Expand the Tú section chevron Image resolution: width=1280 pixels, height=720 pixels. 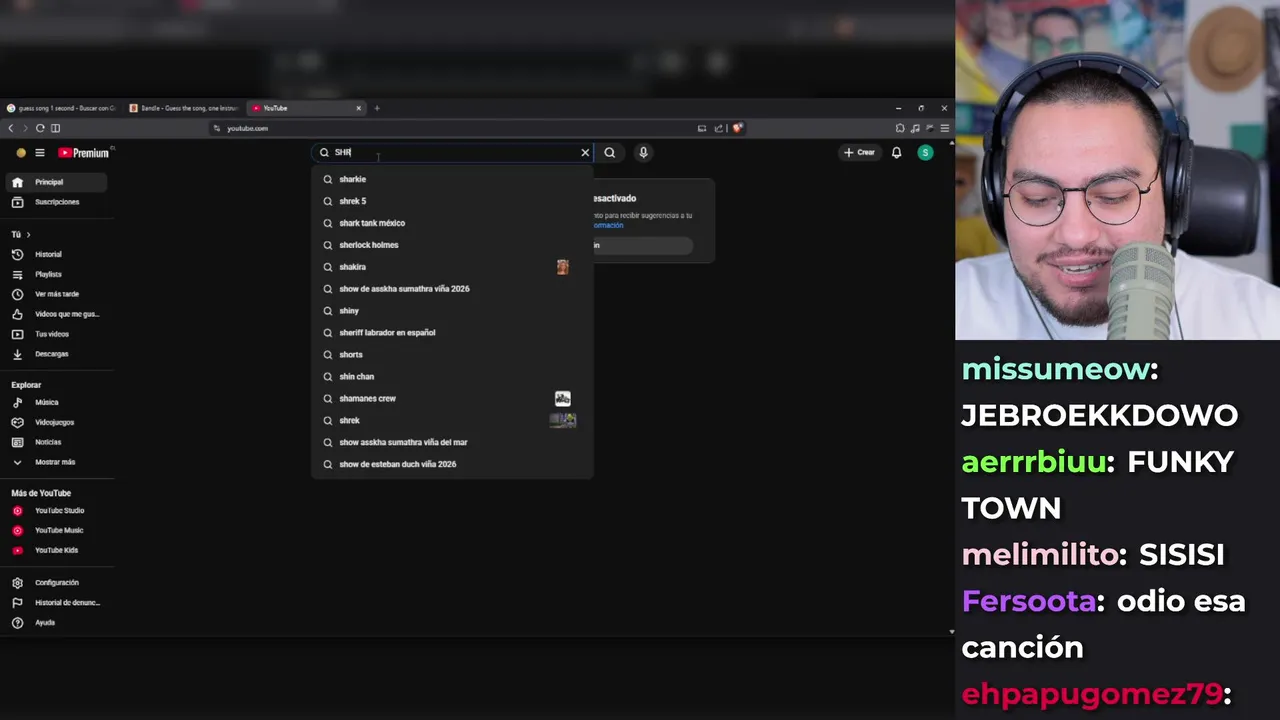tap(28, 234)
